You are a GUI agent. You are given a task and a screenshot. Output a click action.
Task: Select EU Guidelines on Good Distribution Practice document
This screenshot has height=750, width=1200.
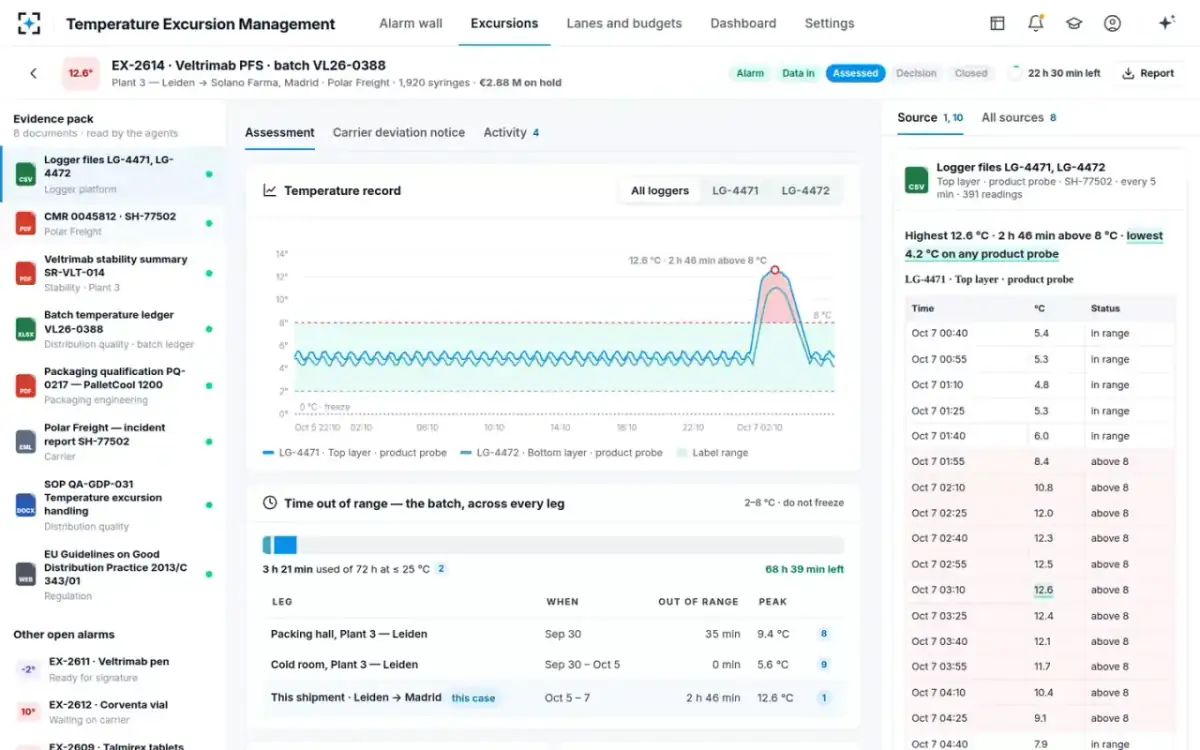click(x=113, y=574)
